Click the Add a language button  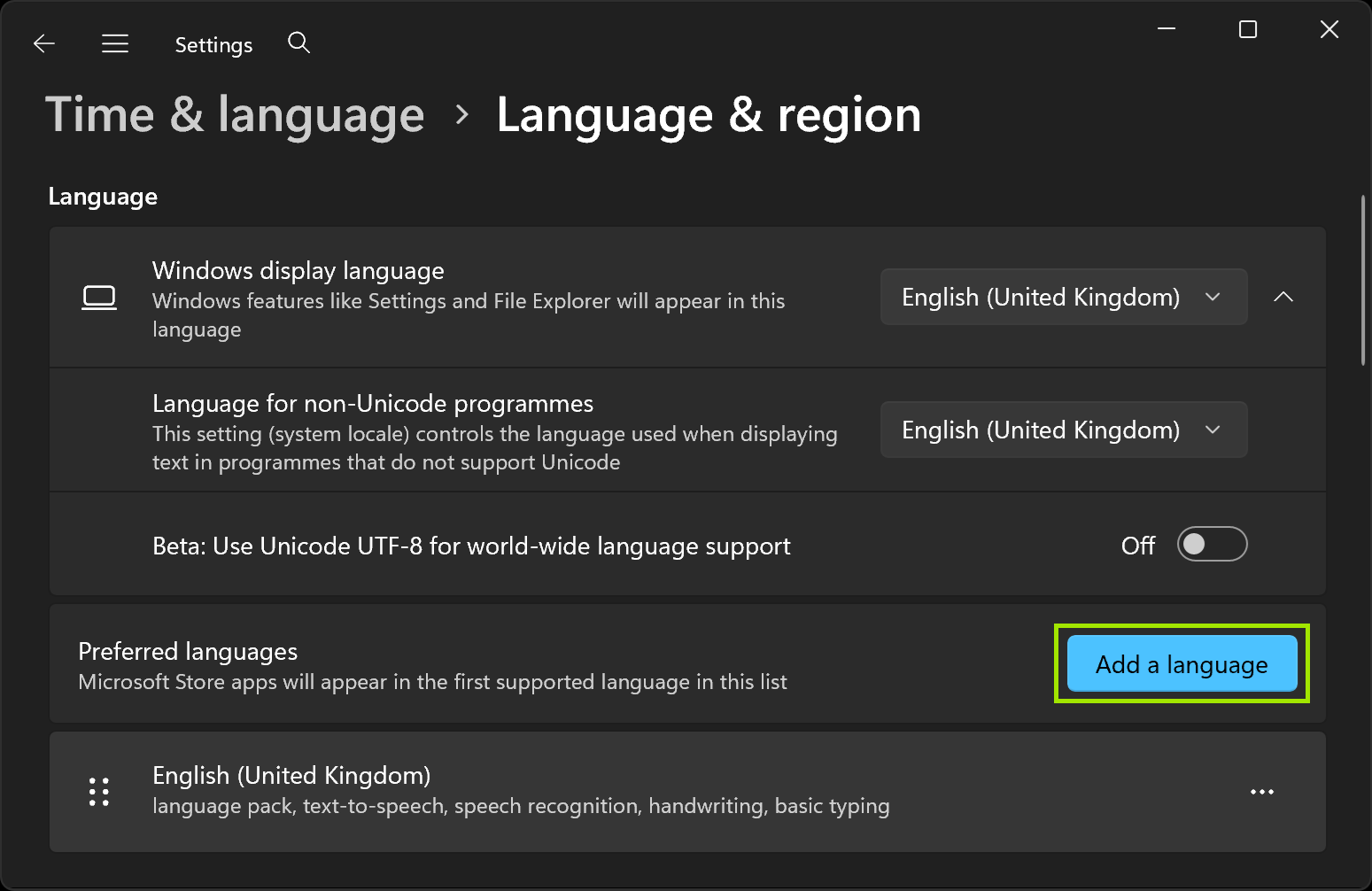pos(1181,663)
